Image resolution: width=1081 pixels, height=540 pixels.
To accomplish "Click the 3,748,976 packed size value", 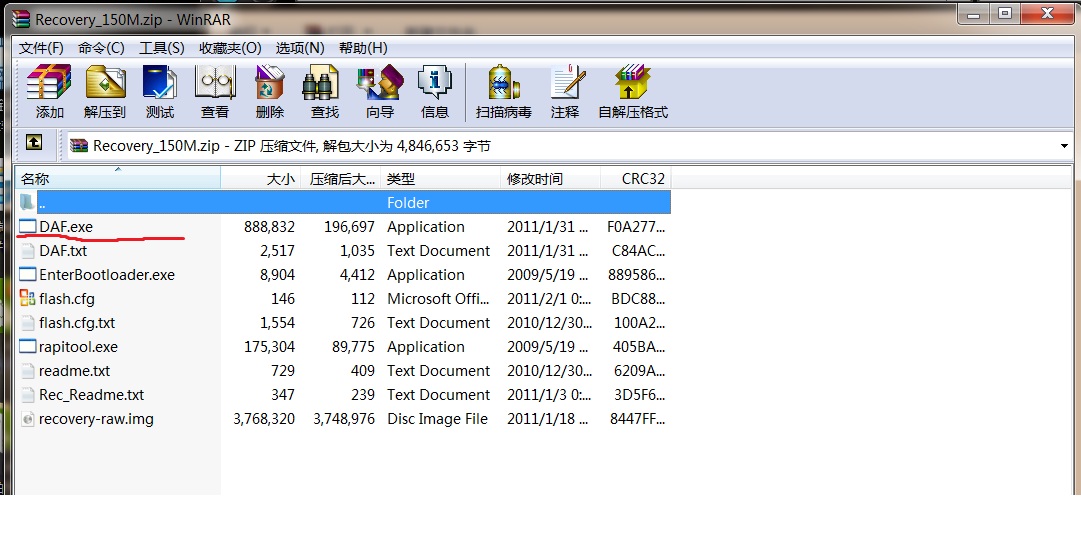I will click(x=344, y=419).
